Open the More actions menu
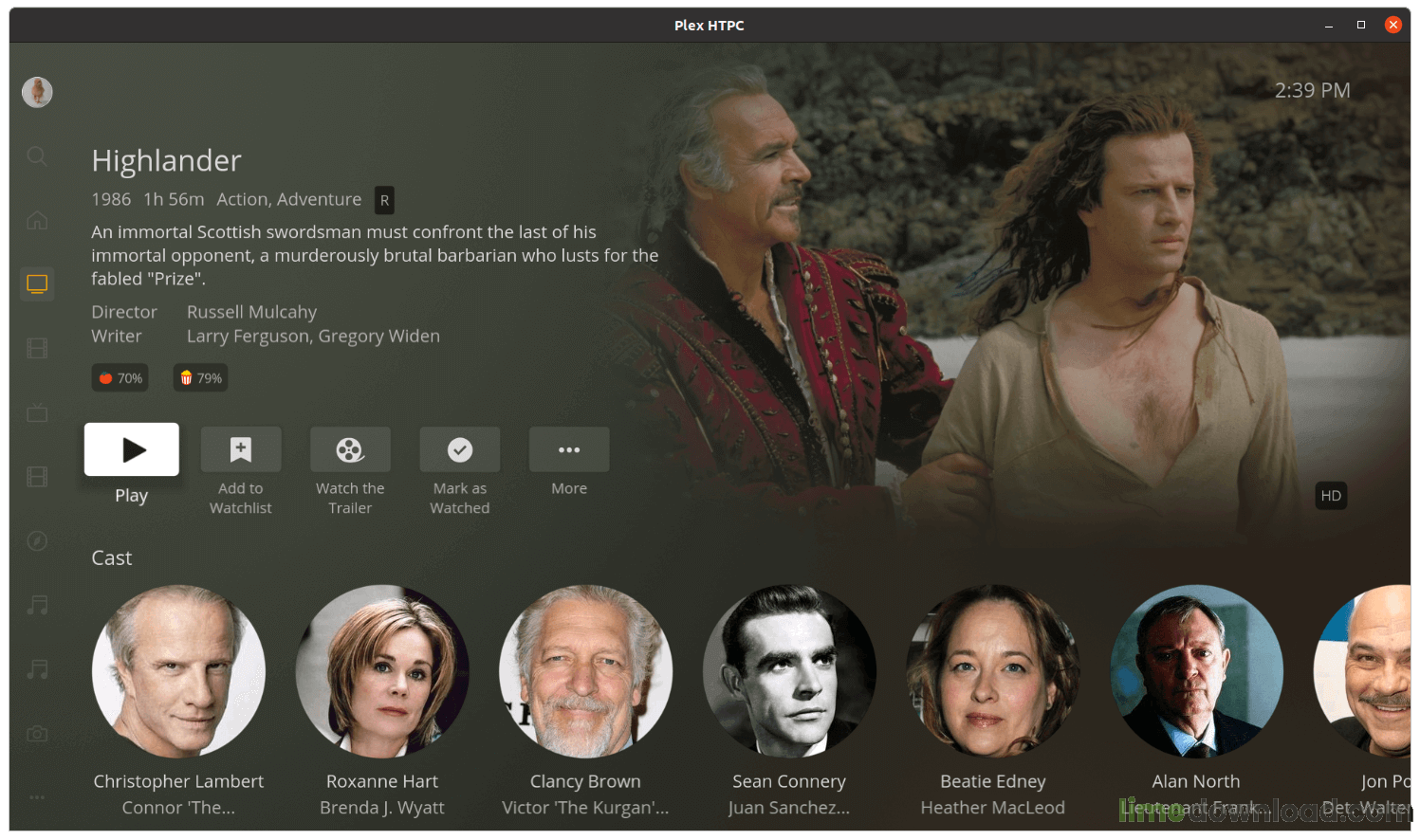This screenshot has height=840, width=1420. click(568, 448)
